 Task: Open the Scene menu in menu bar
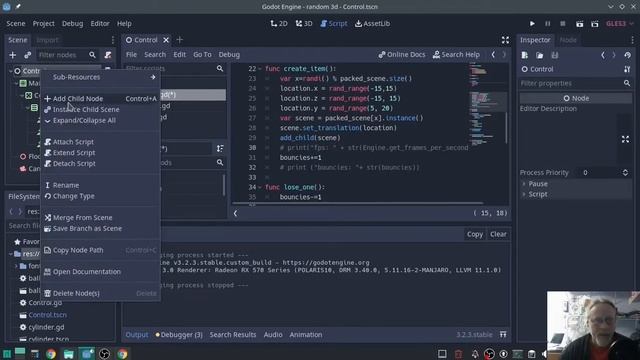click(16, 24)
